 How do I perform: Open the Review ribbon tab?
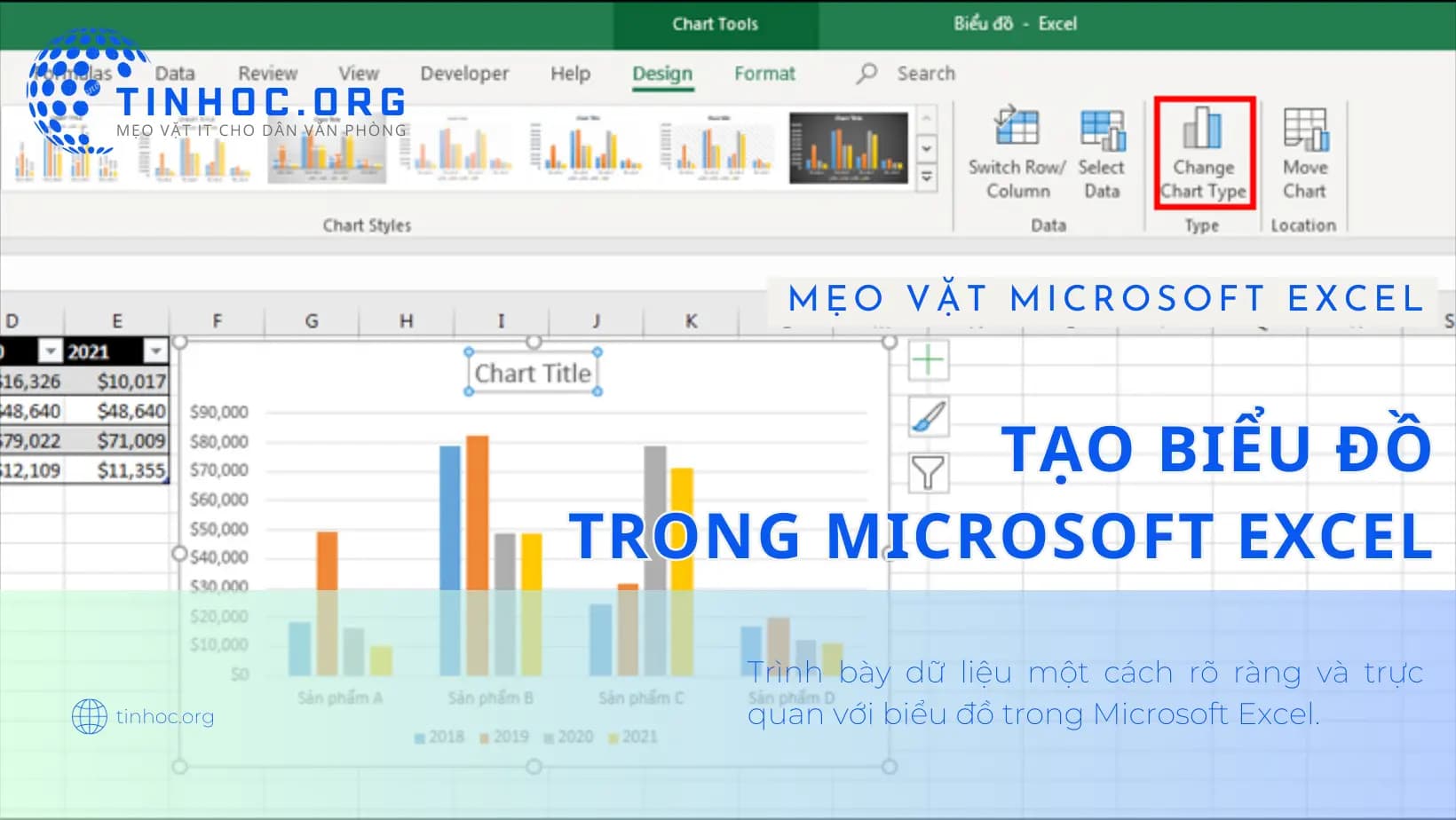[267, 74]
